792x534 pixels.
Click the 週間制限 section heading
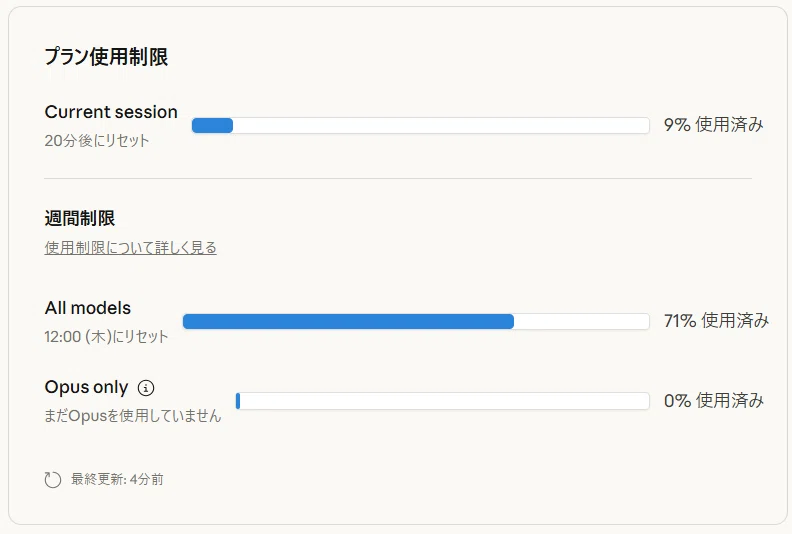point(80,218)
